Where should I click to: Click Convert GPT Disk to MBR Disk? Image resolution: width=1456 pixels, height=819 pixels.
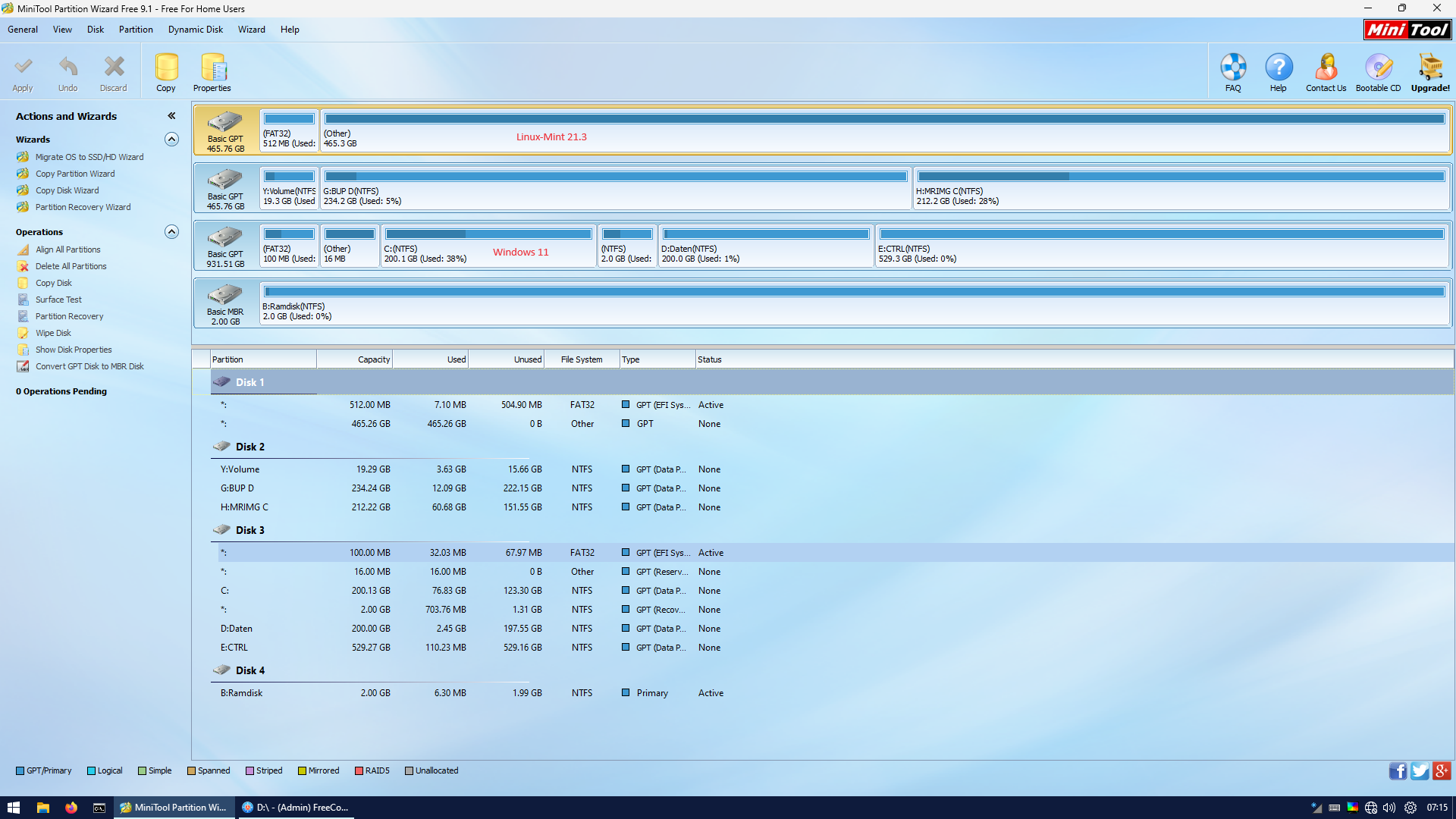click(89, 366)
